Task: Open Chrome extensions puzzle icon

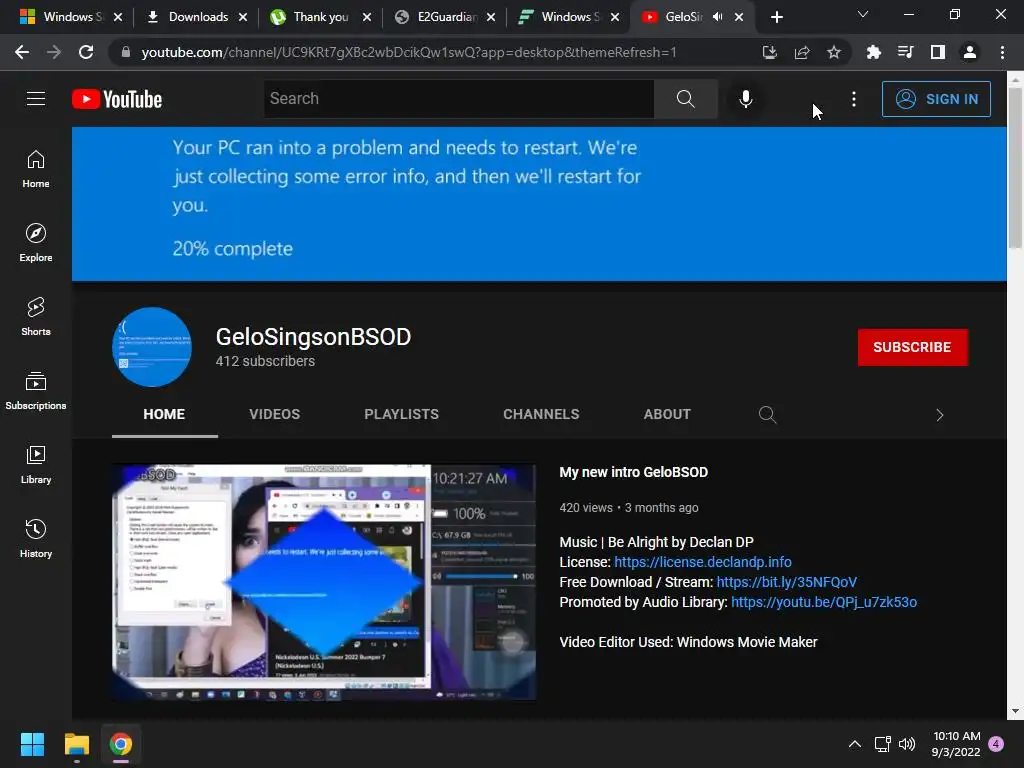Action: pyautogui.click(x=873, y=52)
